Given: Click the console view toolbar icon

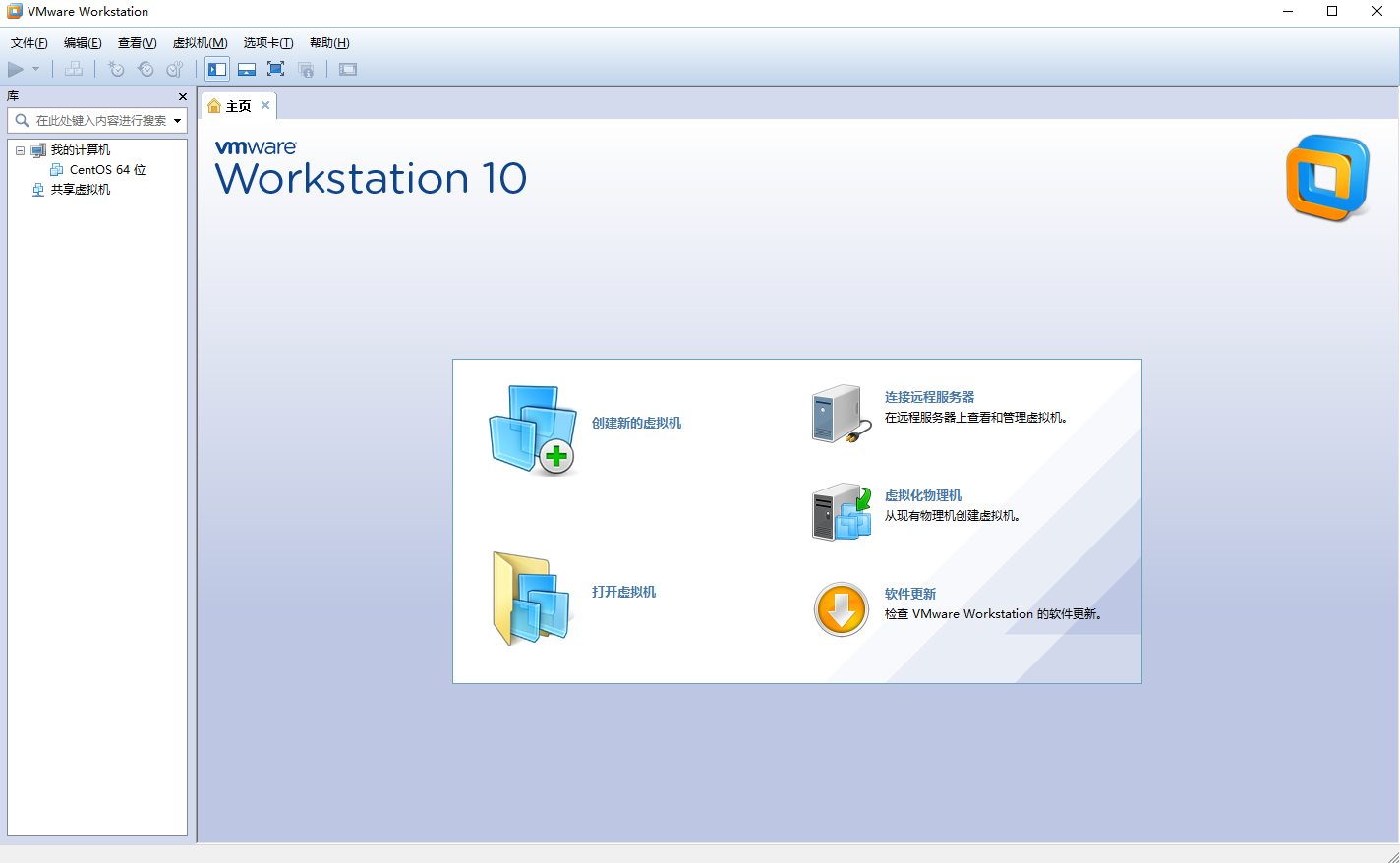Looking at the screenshot, I should click(x=348, y=69).
